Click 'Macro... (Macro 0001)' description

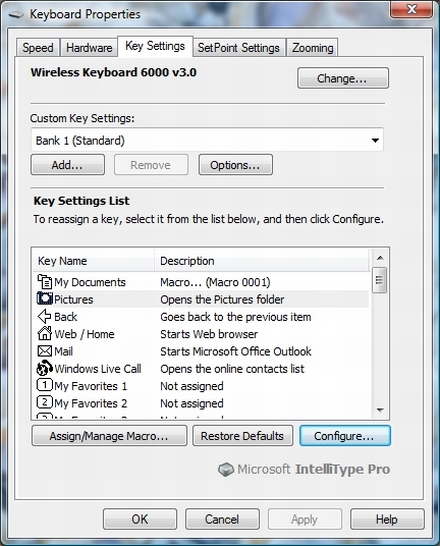click(x=215, y=282)
